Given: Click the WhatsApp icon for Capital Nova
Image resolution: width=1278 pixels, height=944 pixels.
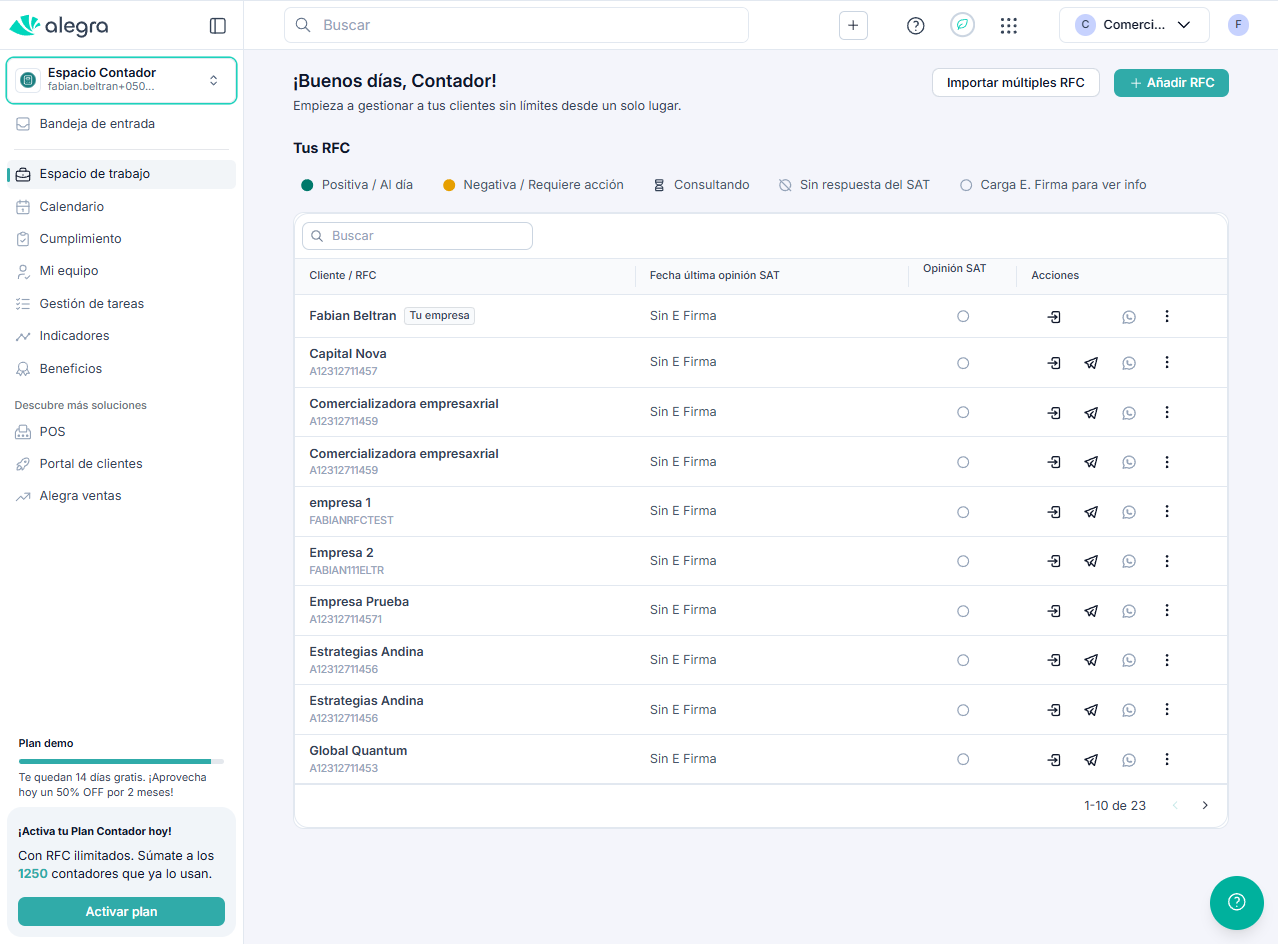Looking at the screenshot, I should 1129,363.
